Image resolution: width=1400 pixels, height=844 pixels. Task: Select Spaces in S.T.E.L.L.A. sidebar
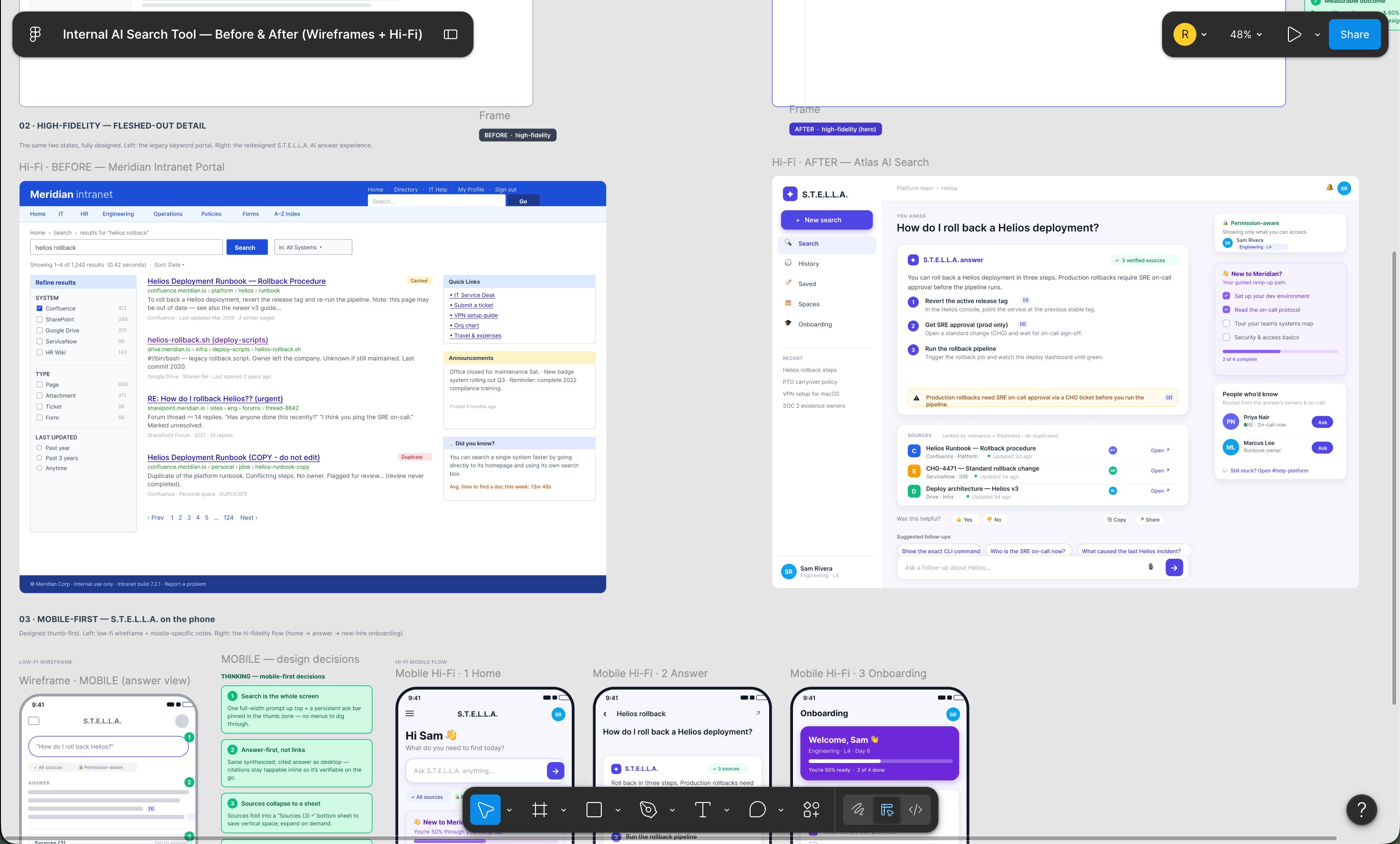[x=827, y=304]
